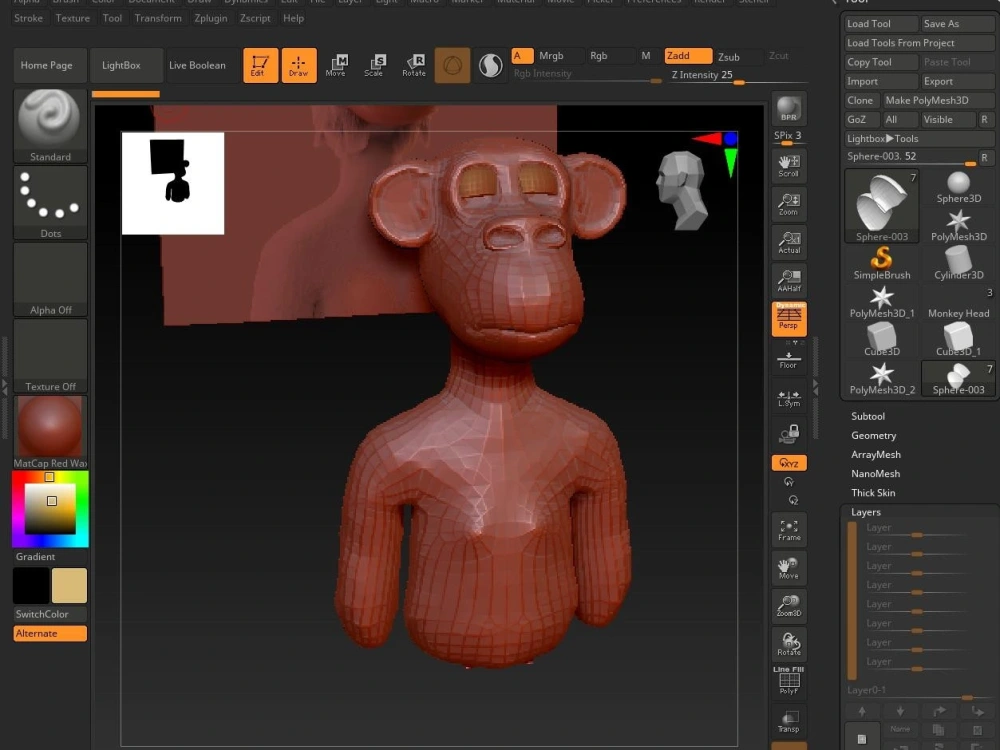The image size is (1000, 750).
Task: Toggle XYZ rotation mode
Action: 789,463
